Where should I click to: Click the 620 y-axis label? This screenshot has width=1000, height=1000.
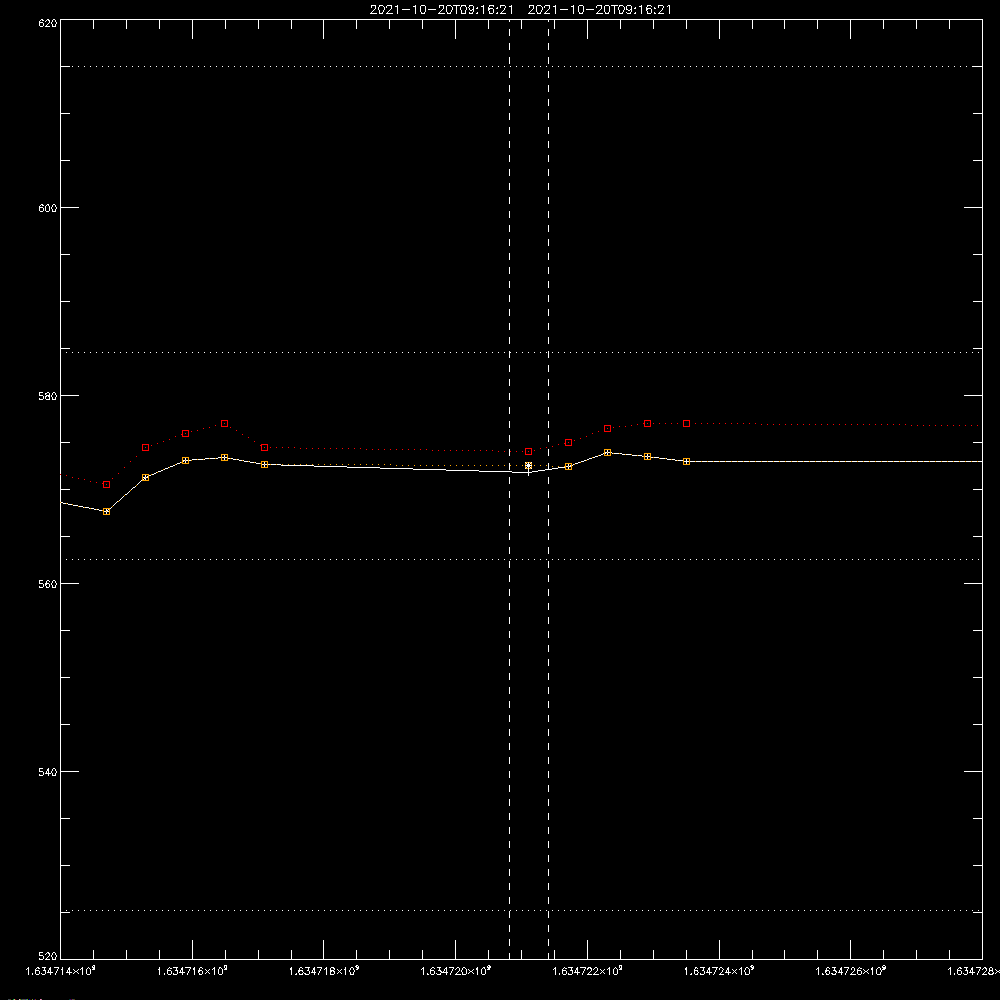[48, 24]
